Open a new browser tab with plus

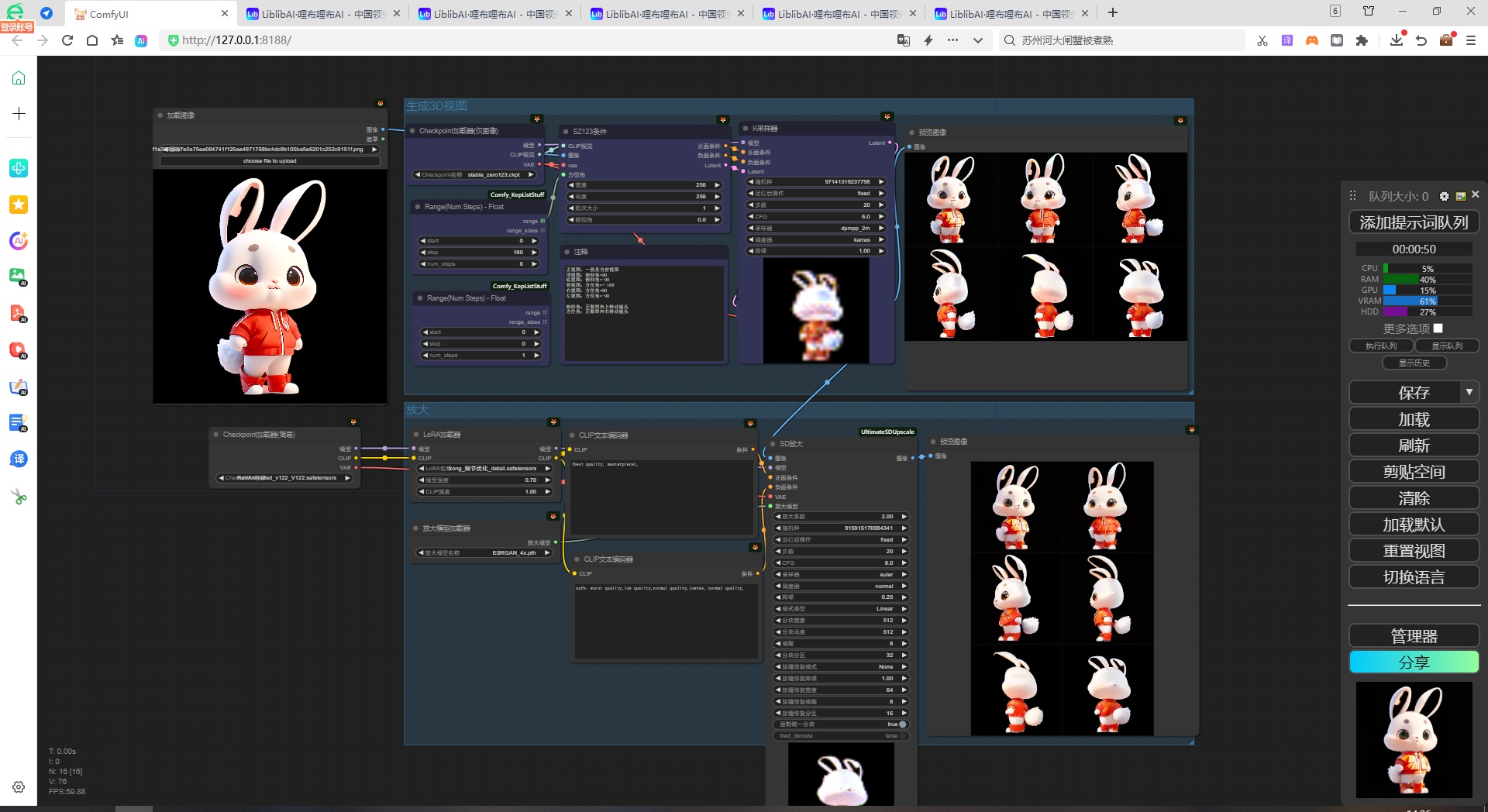[x=1113, y=13]
